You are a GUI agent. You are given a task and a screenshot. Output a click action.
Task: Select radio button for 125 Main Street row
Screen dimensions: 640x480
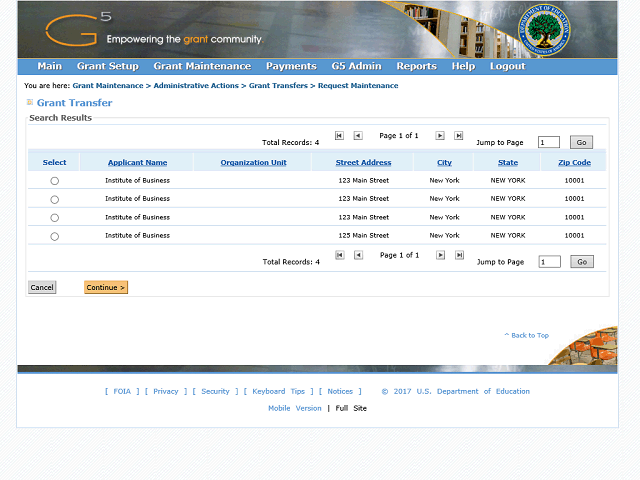tap(54, 236)
